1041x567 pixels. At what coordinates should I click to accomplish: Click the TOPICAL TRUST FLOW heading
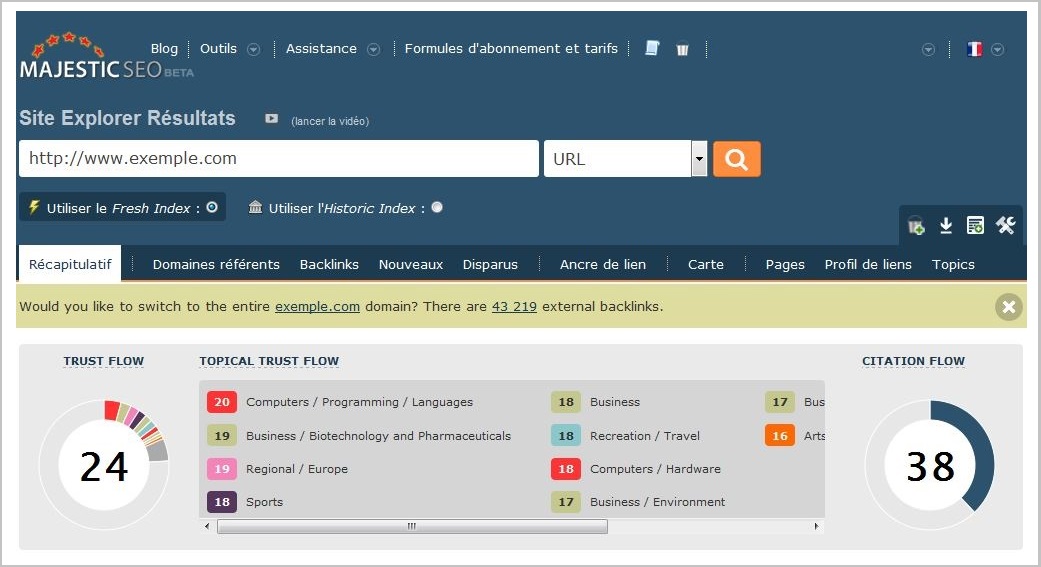click(269, 361)
